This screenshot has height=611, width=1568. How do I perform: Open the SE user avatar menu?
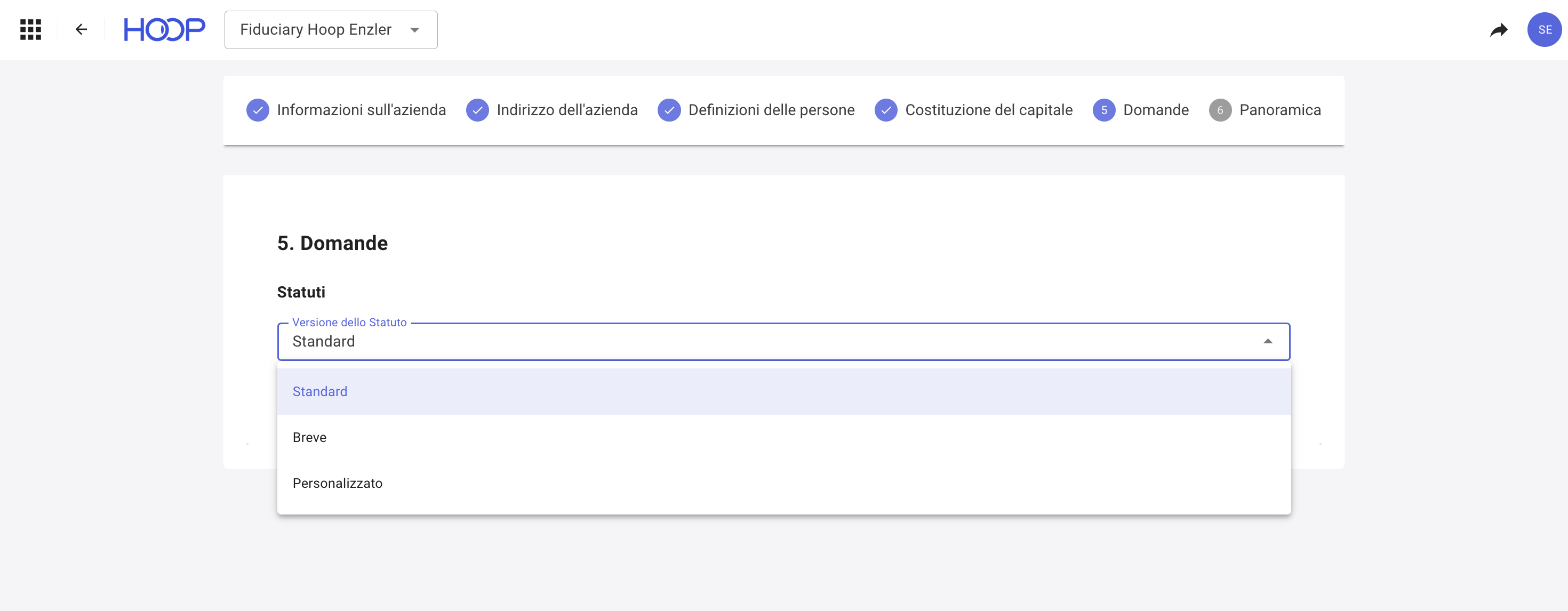(1543, 29)
